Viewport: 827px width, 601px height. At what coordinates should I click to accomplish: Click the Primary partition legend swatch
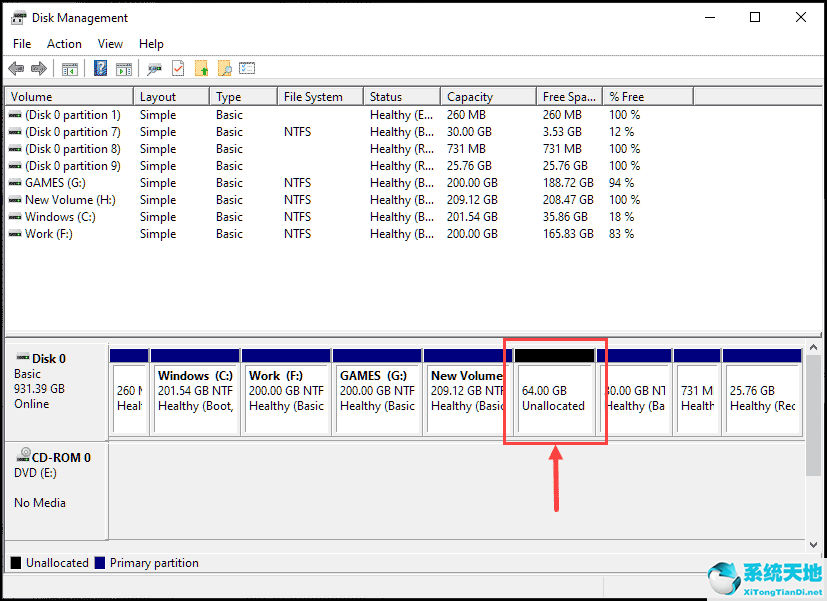click(x=101, y=562)
